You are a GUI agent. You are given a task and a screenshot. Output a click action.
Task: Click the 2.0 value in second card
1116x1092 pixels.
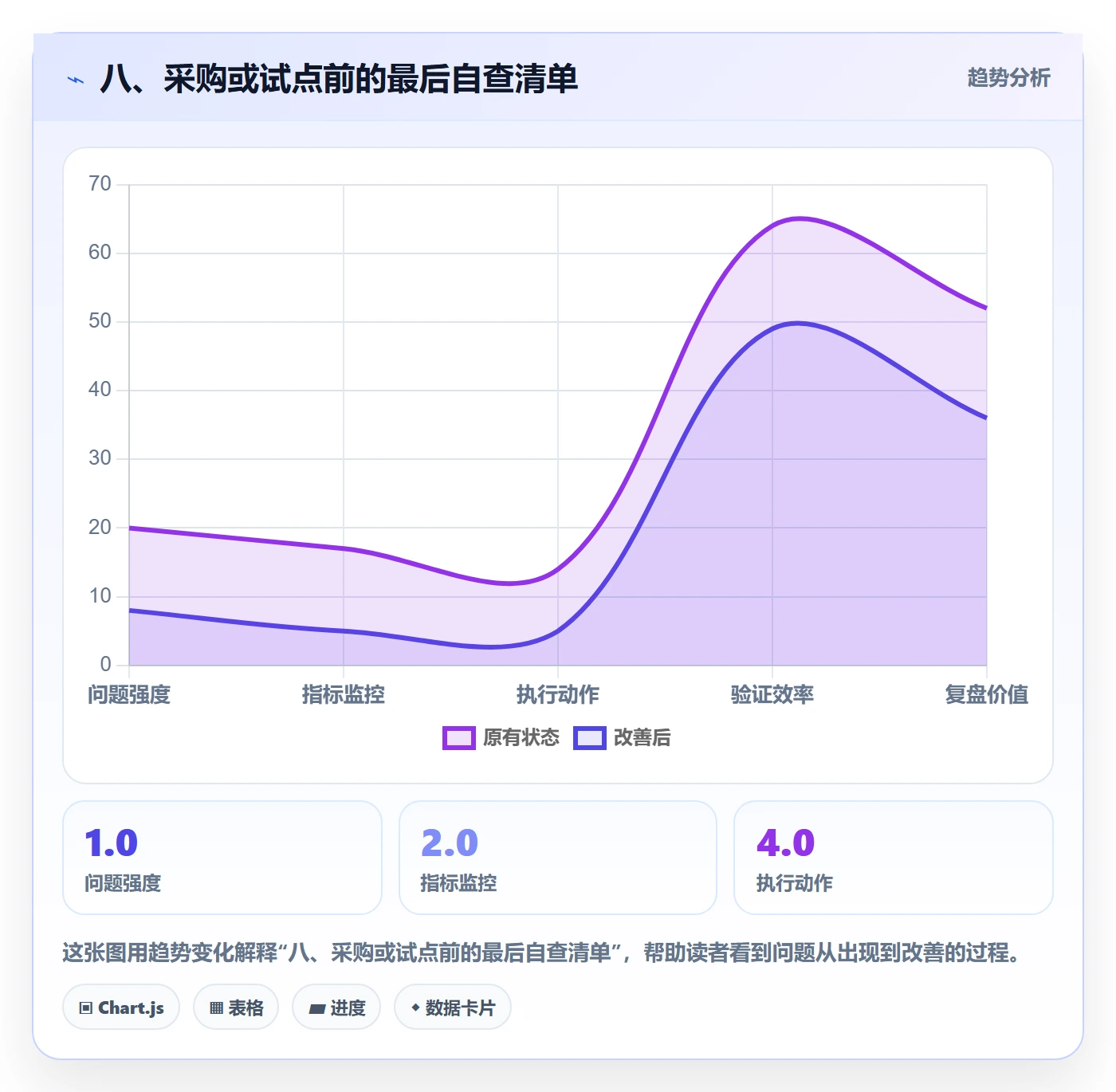(450, 843)
